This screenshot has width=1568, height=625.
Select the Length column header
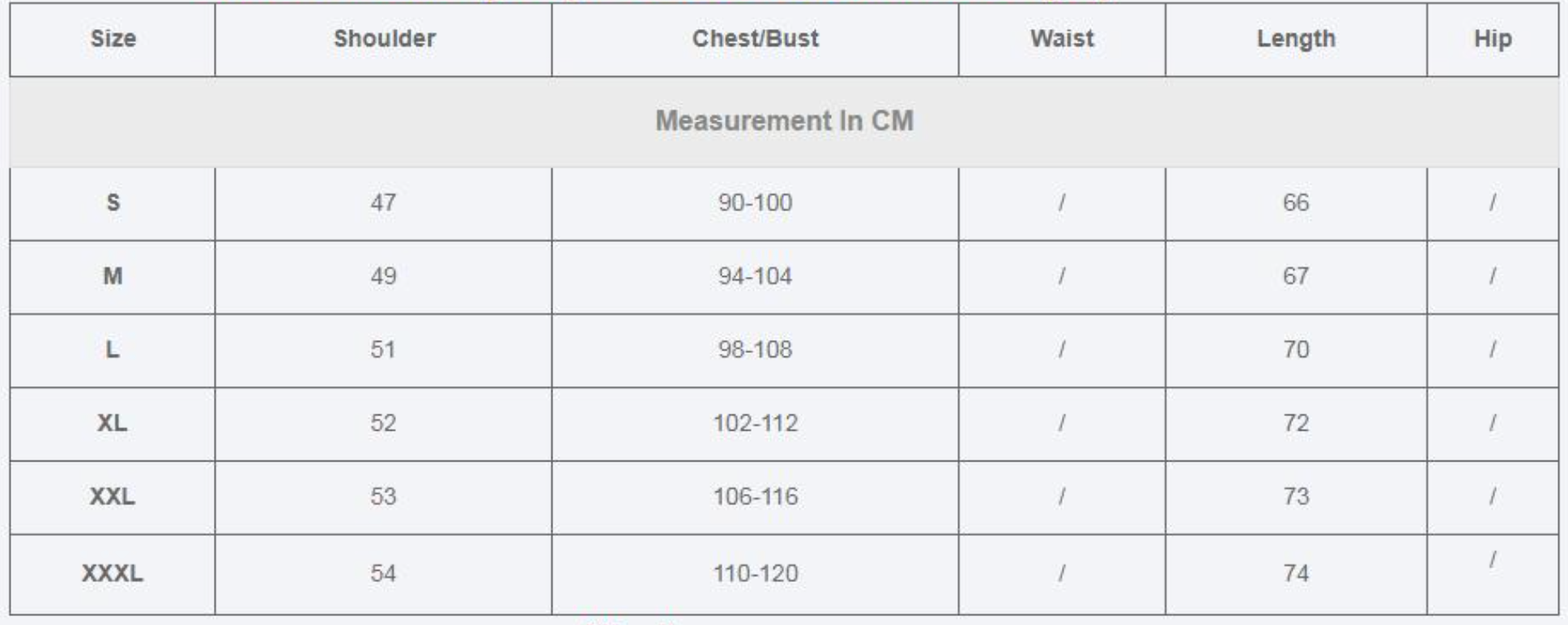point(1296,39)
